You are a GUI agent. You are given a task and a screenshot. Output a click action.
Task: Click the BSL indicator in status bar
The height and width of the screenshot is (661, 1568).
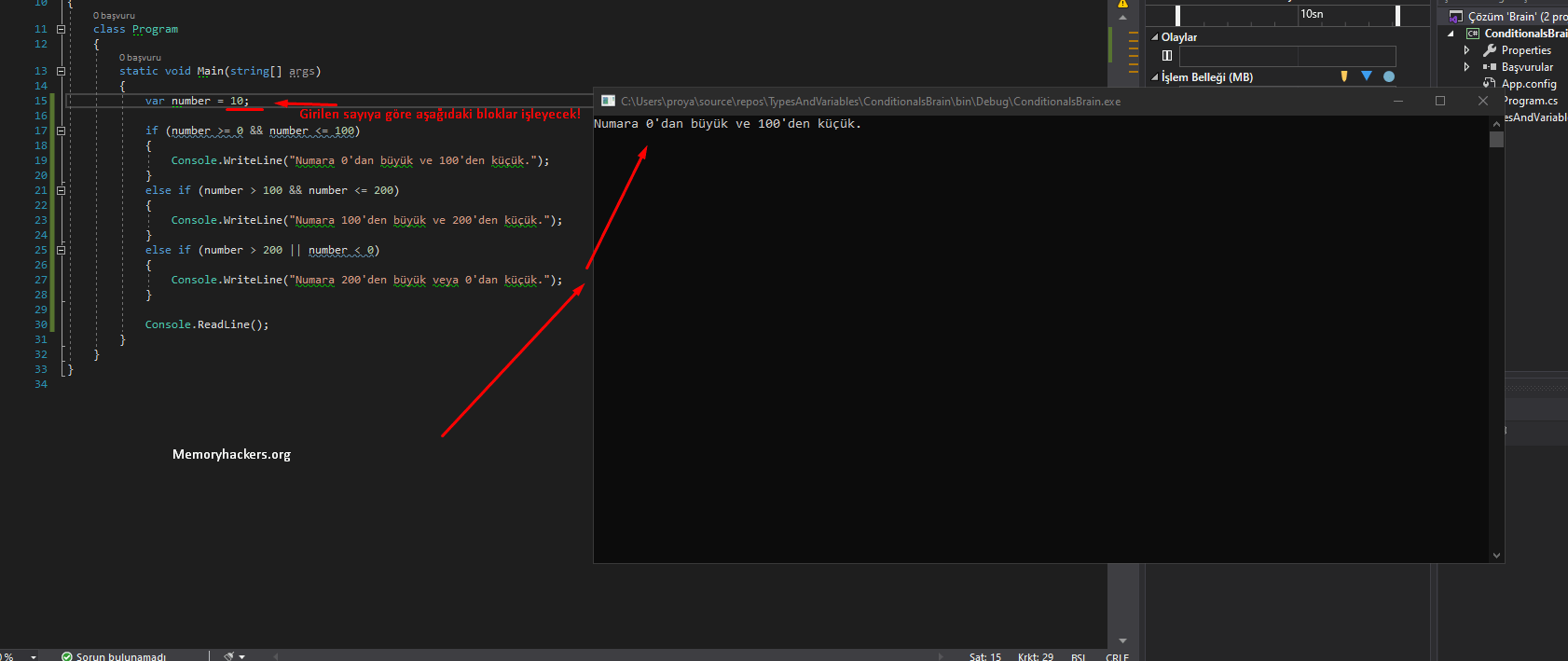tap(1078, 656)
